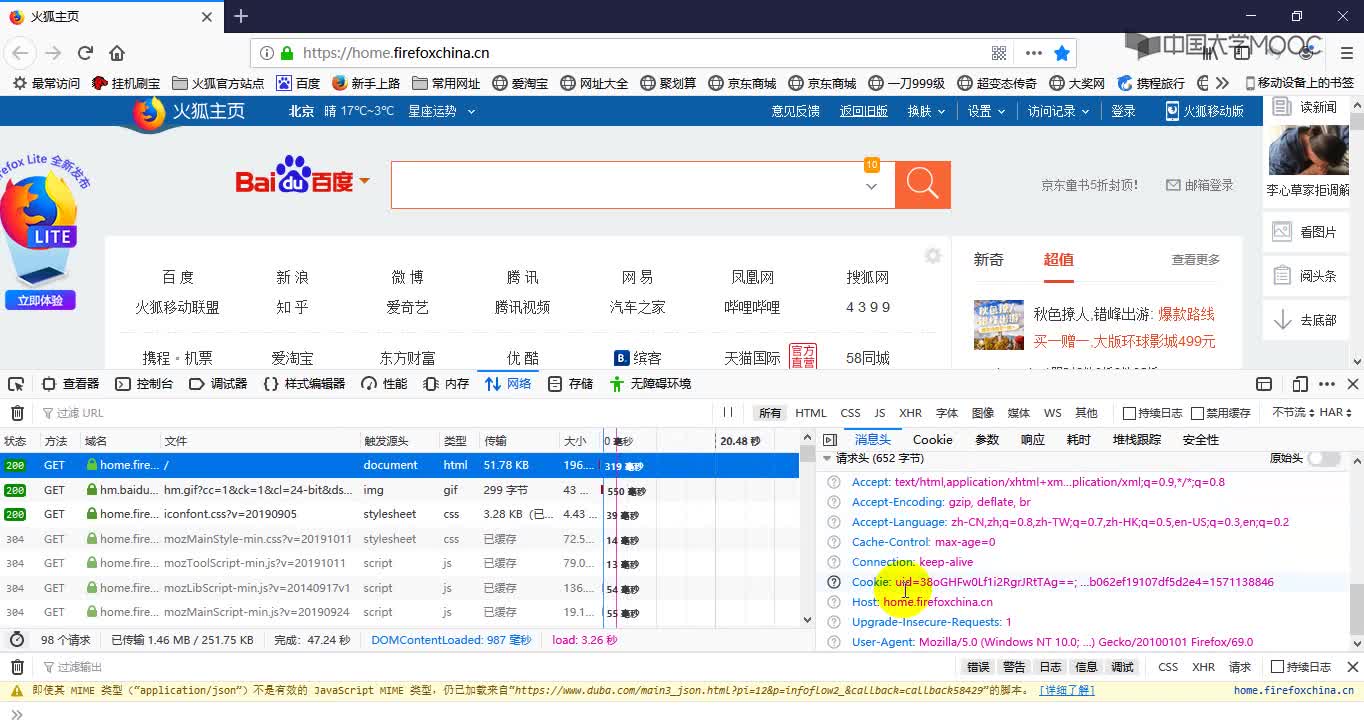Image resolution: width=1364 pixels, height=728 pixels.
Task: Toggle the details side panel icon
Action: (x=829, y=440)
